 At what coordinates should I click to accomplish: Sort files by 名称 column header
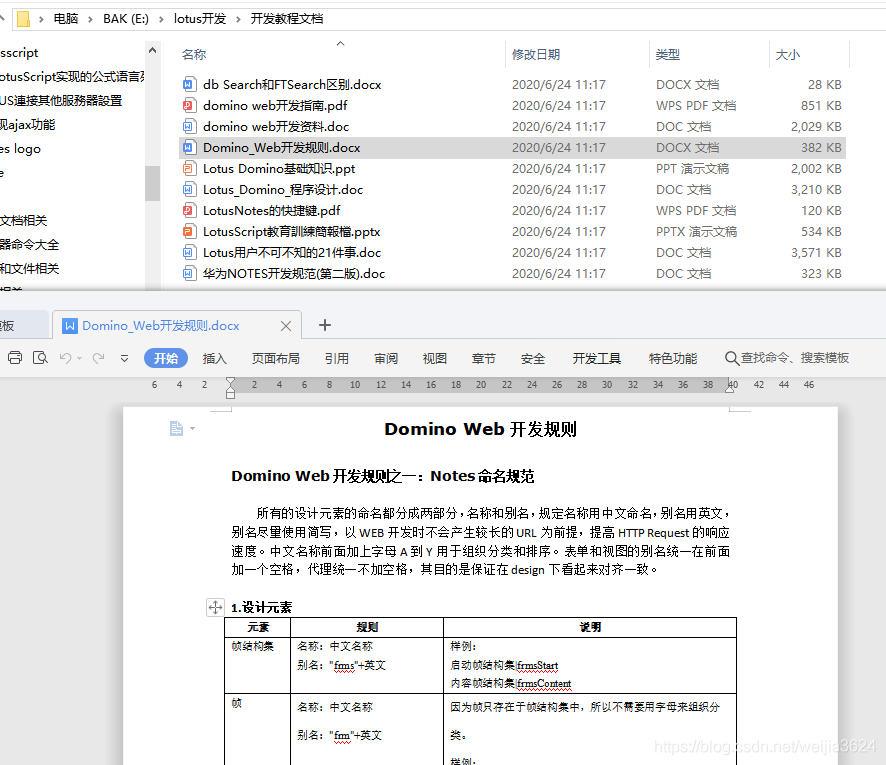[x=194, y=54]
